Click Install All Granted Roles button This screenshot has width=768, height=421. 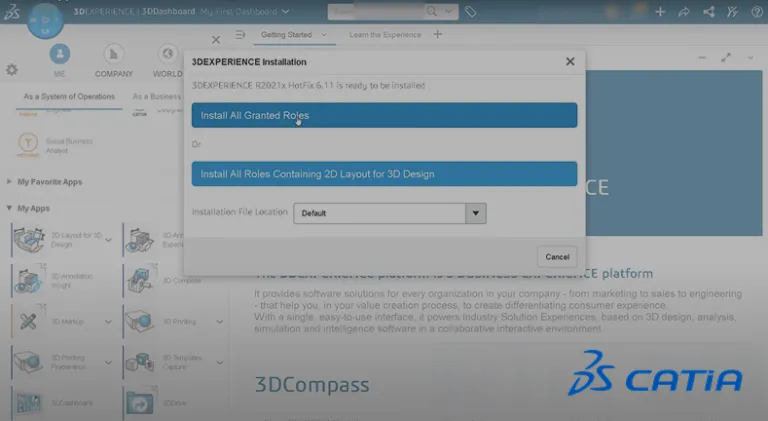pyautogui.click(x=384, y=115)
